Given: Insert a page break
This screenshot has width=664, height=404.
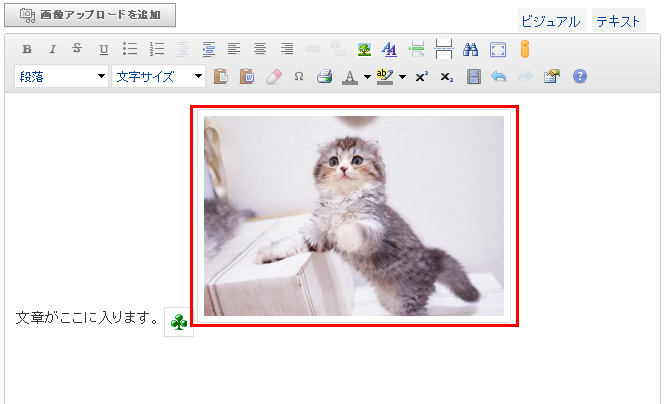Looking at the screenshot, I should 443,49.
